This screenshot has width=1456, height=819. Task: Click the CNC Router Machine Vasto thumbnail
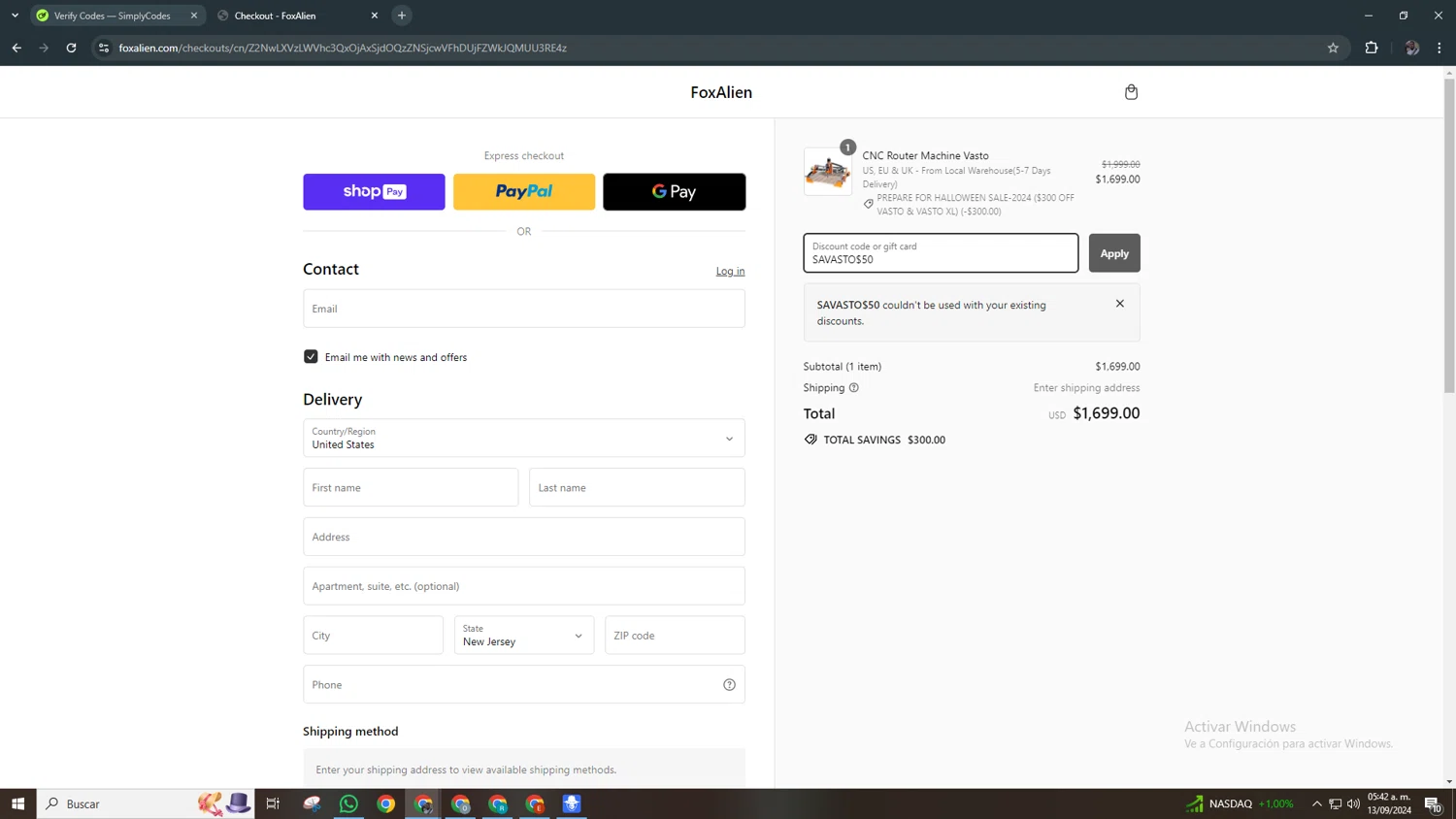point(828,172)
